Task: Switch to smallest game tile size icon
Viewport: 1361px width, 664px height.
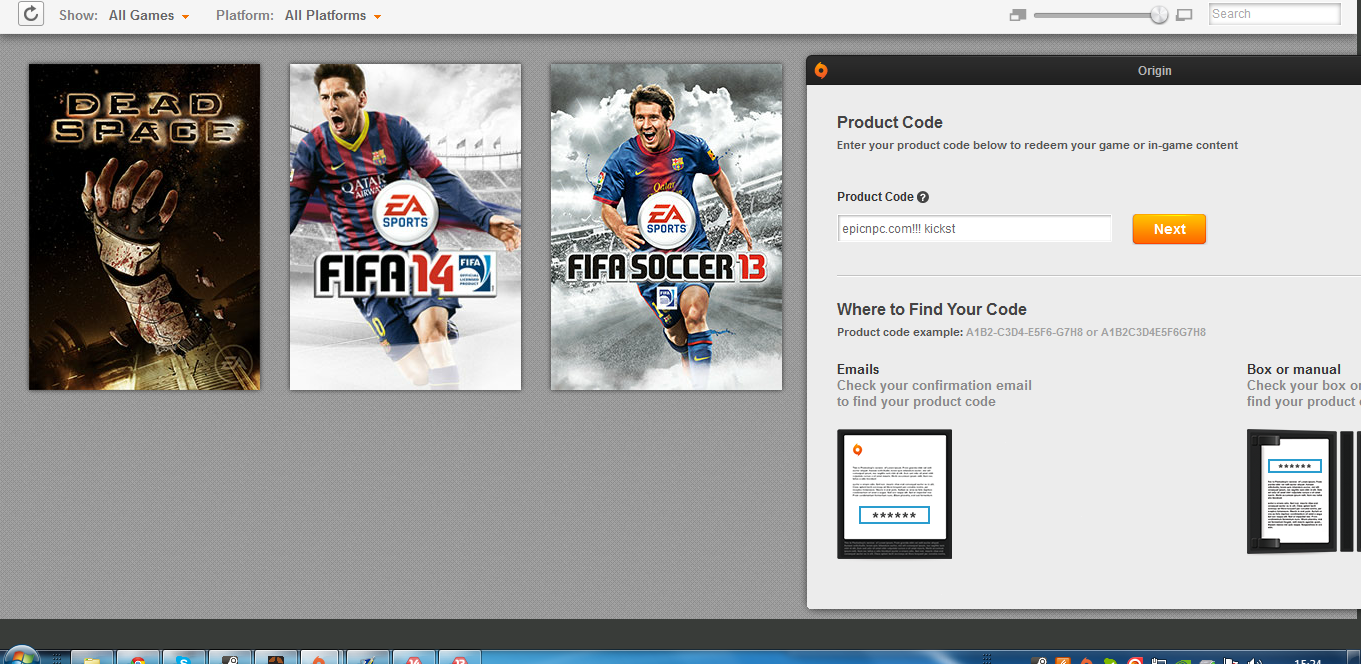Action: [1018, 15]
